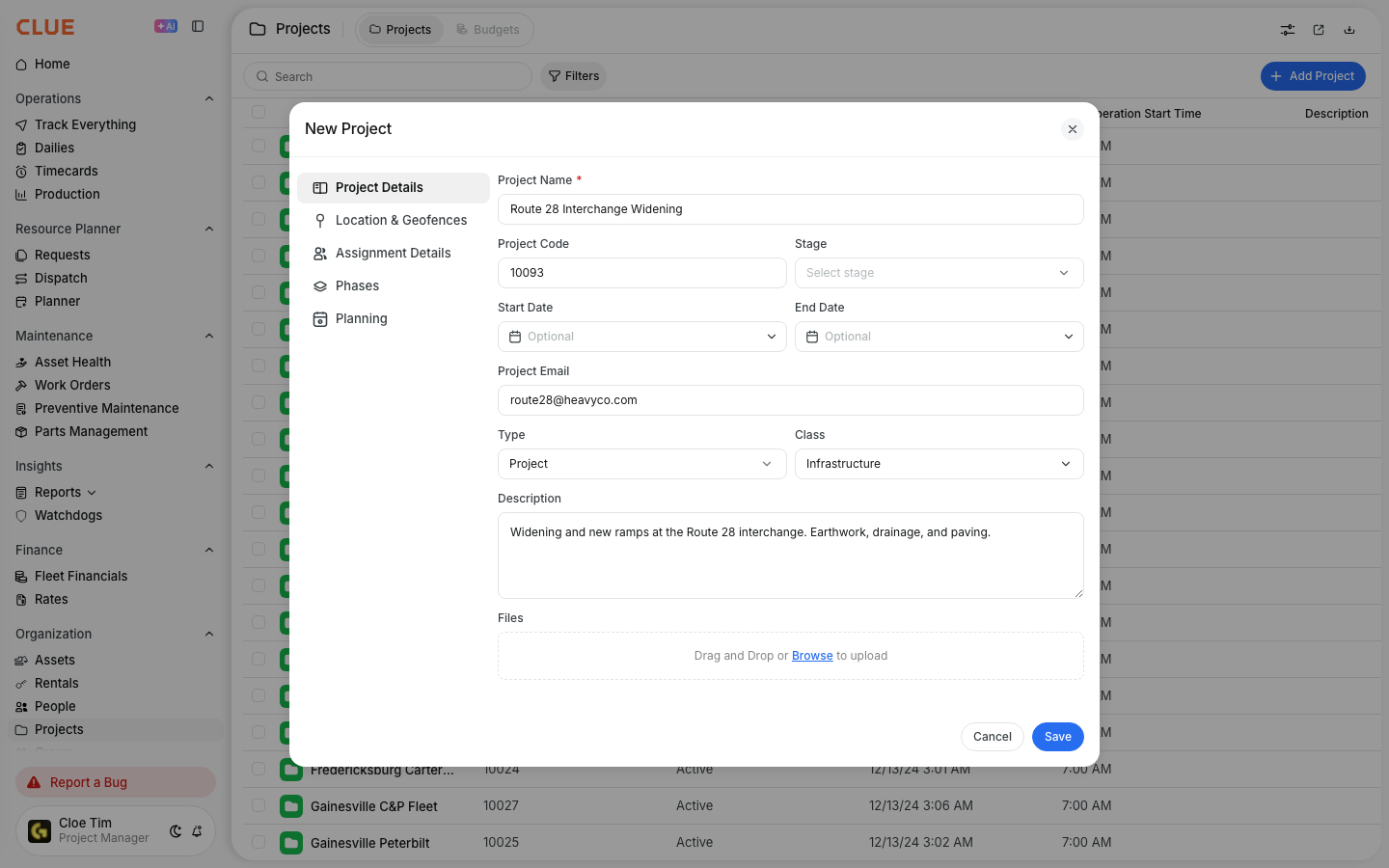Viewport: 1389px width, 868px height.
Task: Select all projects header checkbox
Action: [x=259, y=112]
